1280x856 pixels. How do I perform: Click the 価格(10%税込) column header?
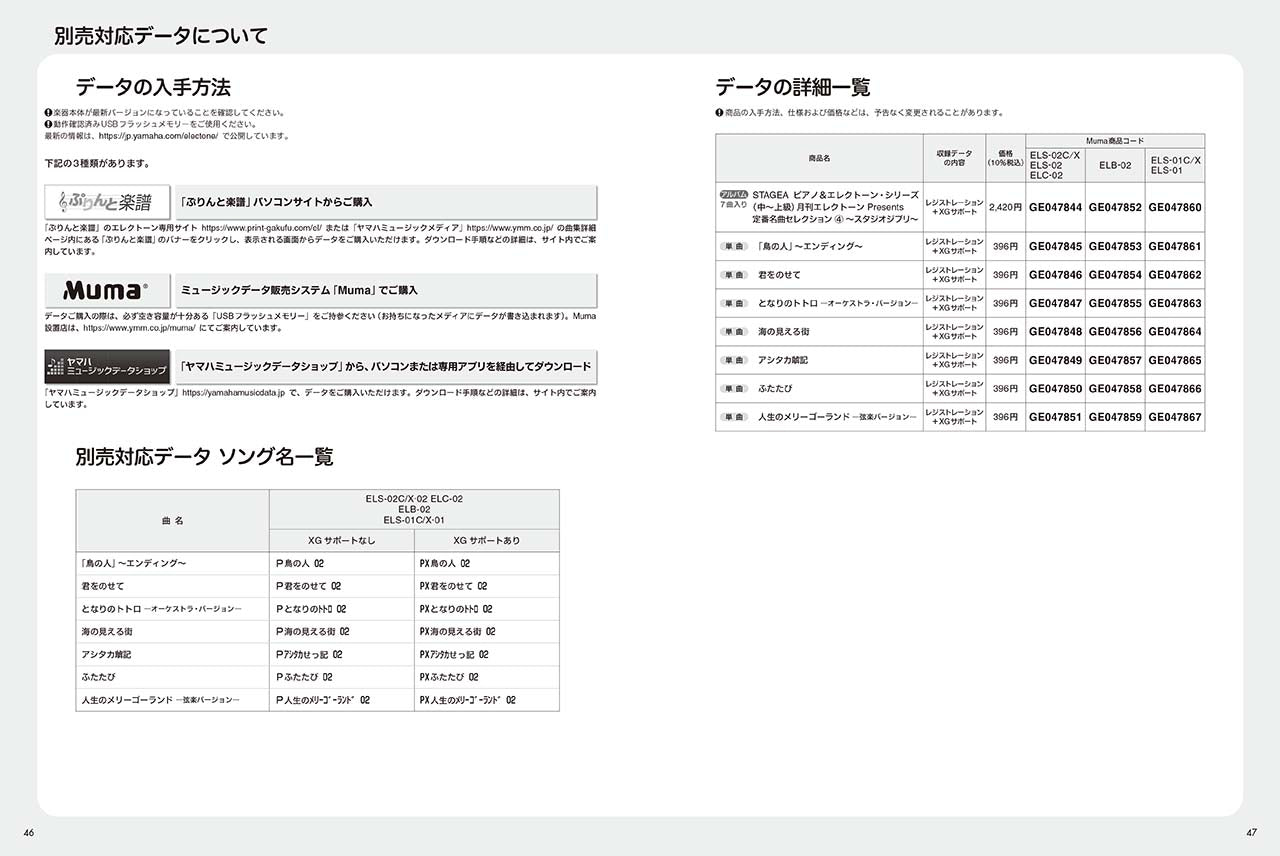pos(1006,158)
